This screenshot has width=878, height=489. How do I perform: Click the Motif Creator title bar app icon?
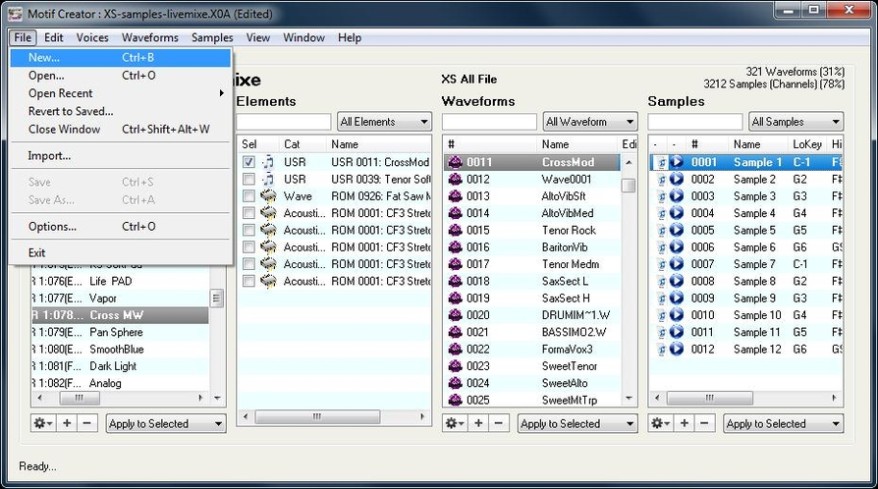click(x=15, y=13)
